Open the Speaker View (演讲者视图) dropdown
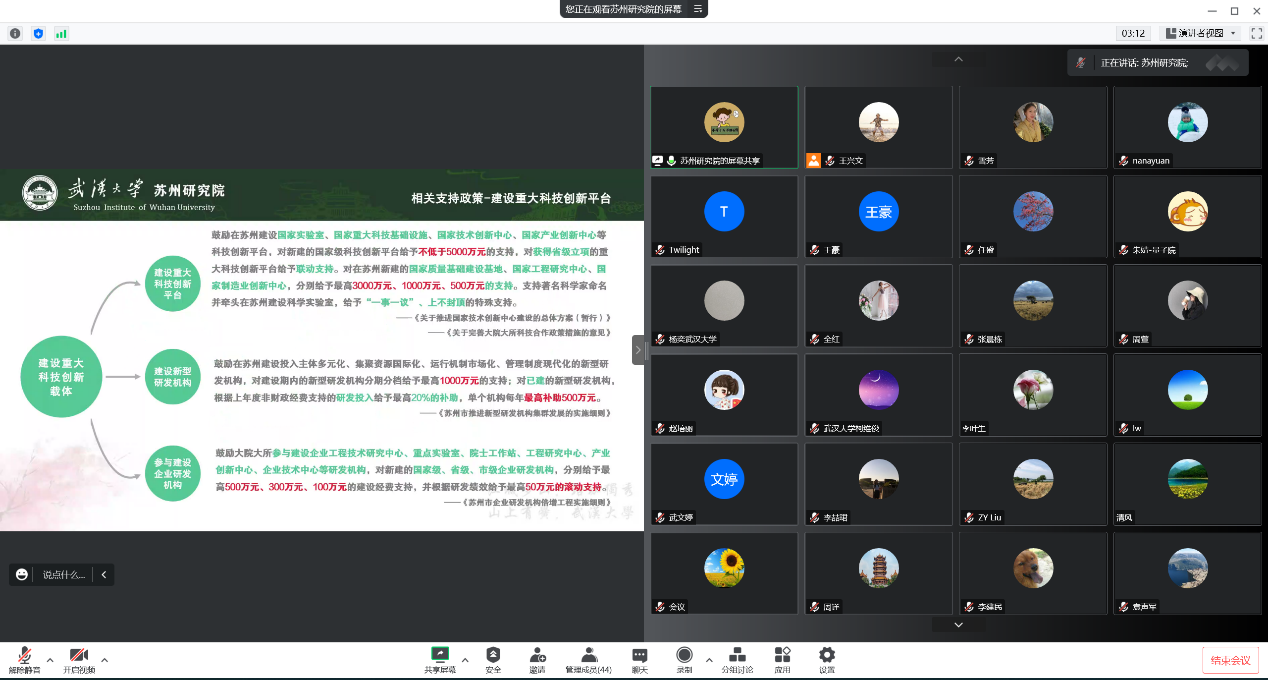The image size is (1268, 680). (1200, 33)
